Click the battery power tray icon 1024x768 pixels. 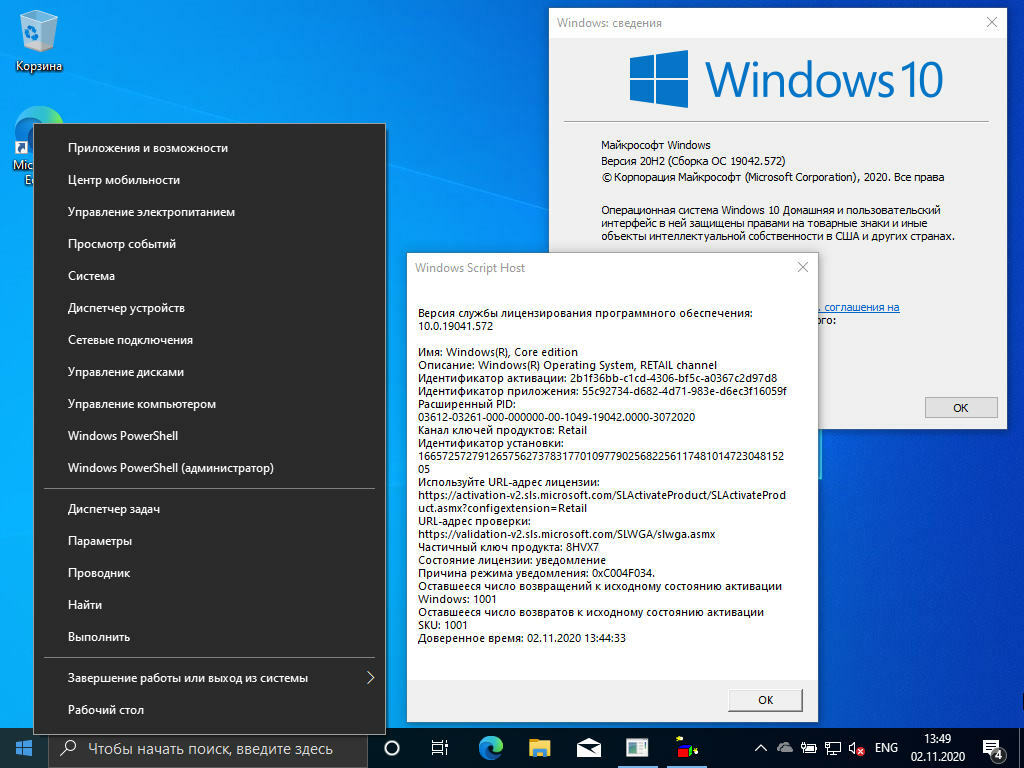coord(808,748)
